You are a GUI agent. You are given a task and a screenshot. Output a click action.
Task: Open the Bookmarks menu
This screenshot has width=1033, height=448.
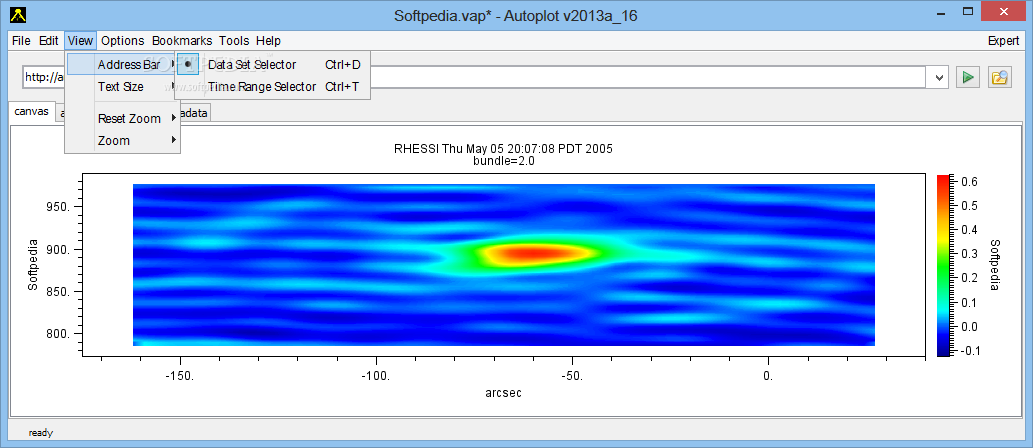(x=182, y=40)
